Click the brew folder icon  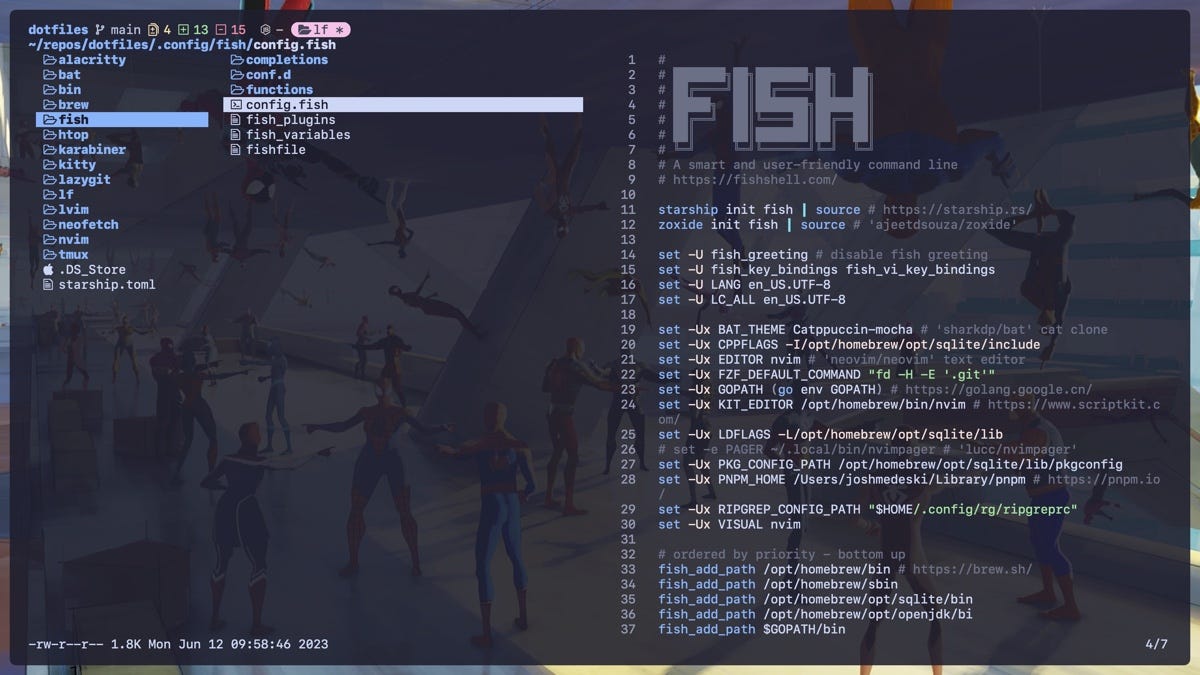click(49, 105)
